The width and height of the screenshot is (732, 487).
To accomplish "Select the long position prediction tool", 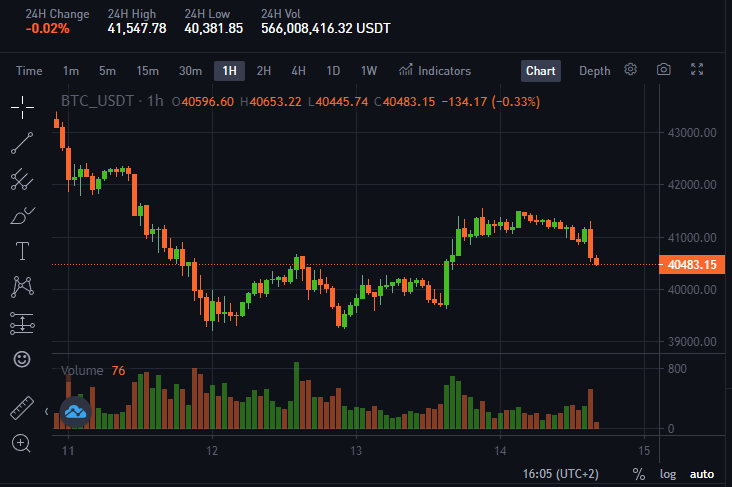I will [x=22, y=323].
